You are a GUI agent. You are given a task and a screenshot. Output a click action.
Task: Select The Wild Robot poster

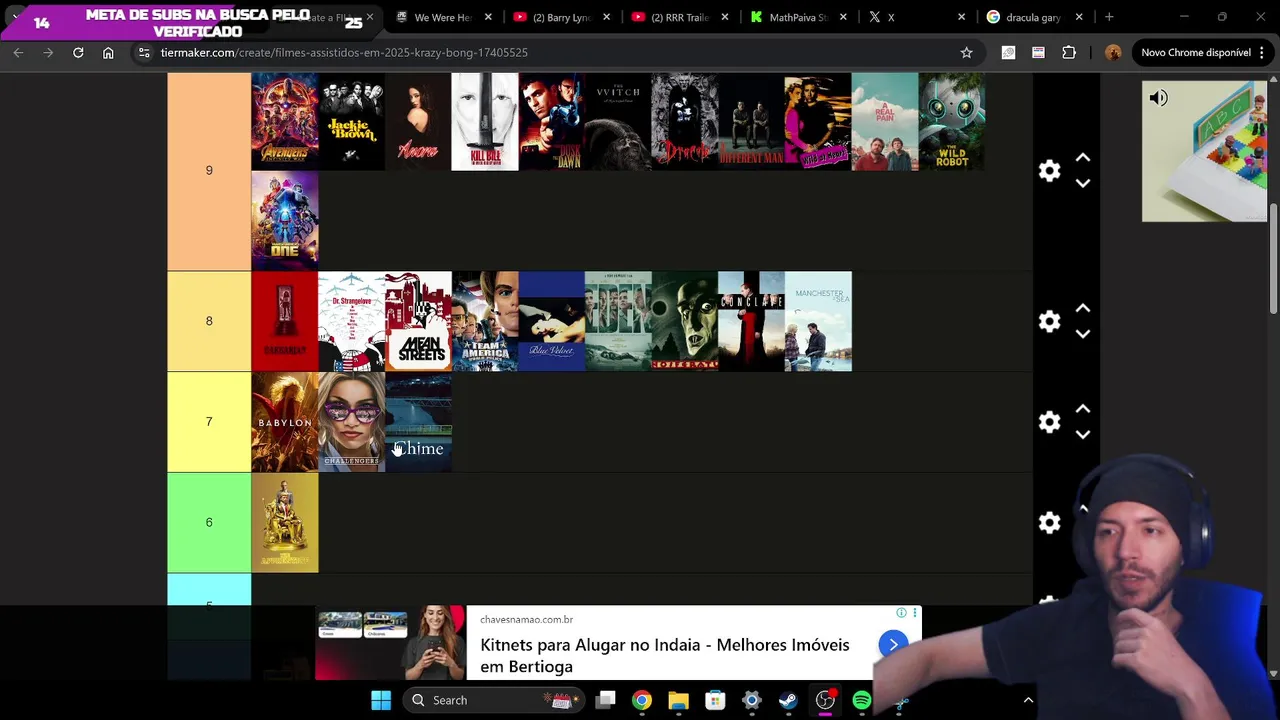pyautogui.click(x=951, y=121)
